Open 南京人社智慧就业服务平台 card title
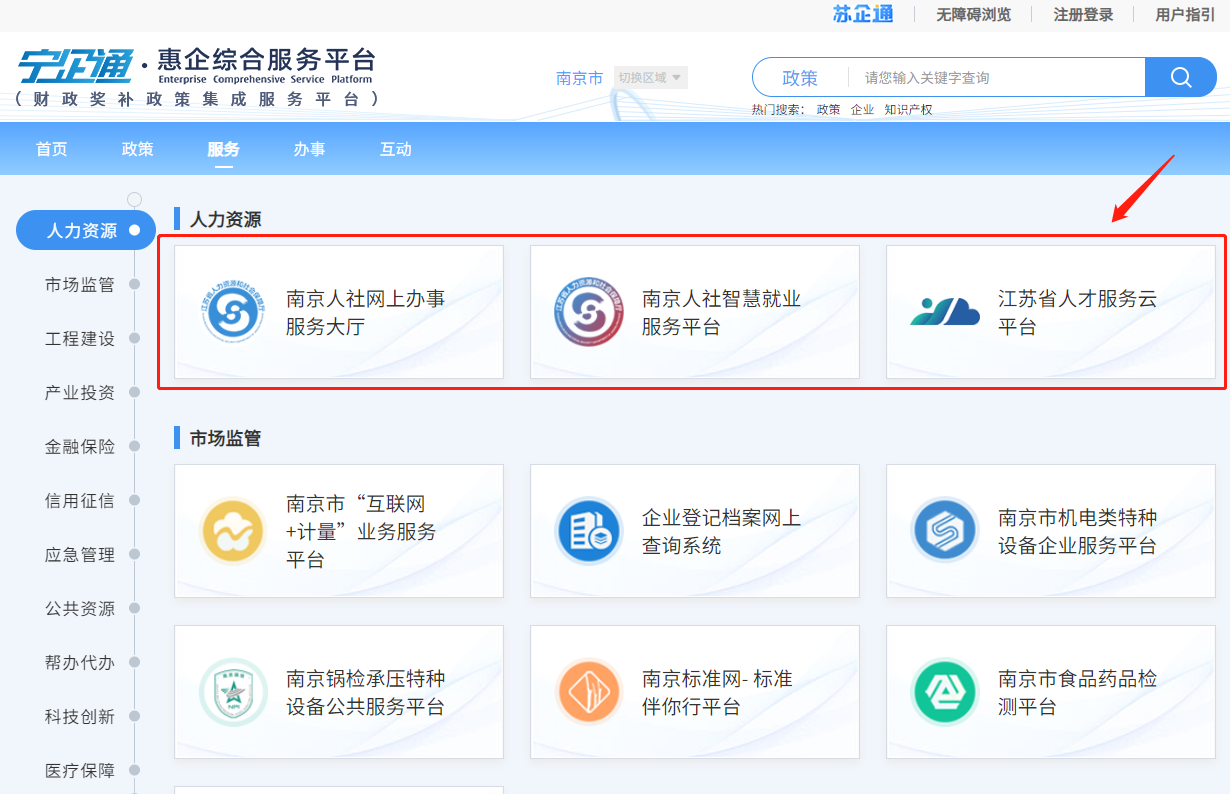 pyautogui.click(x=722, y=312)
